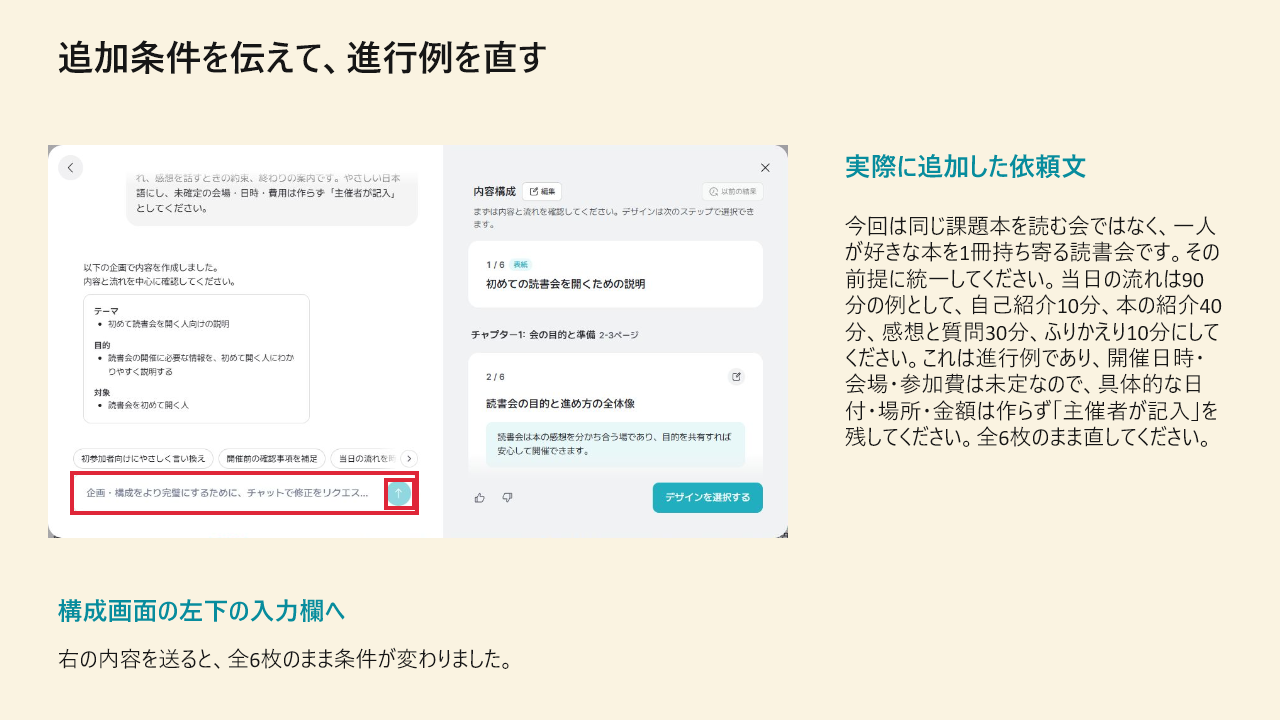Open 以前の結果 previous results button
This screenshot has width=1280, height=720.
(732, 191)
